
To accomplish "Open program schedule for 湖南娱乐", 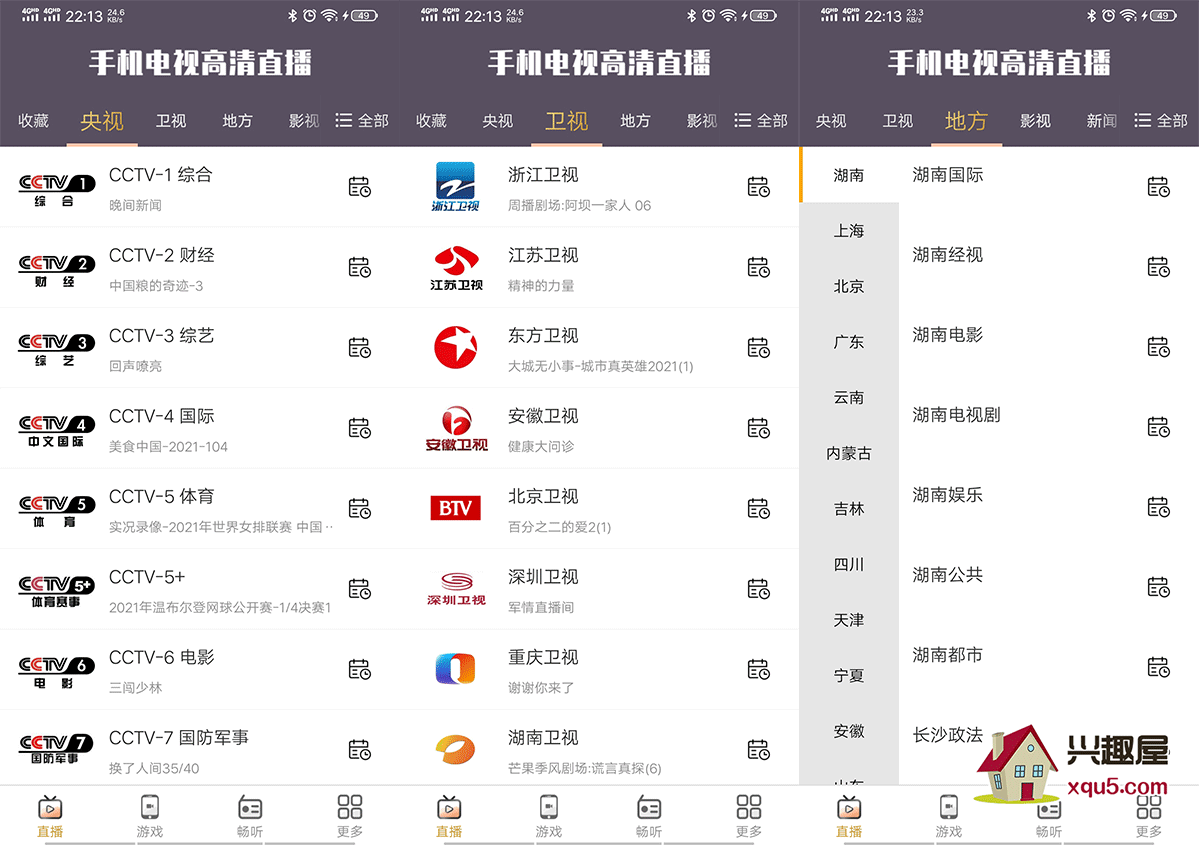I will [x=1158, y=507].
